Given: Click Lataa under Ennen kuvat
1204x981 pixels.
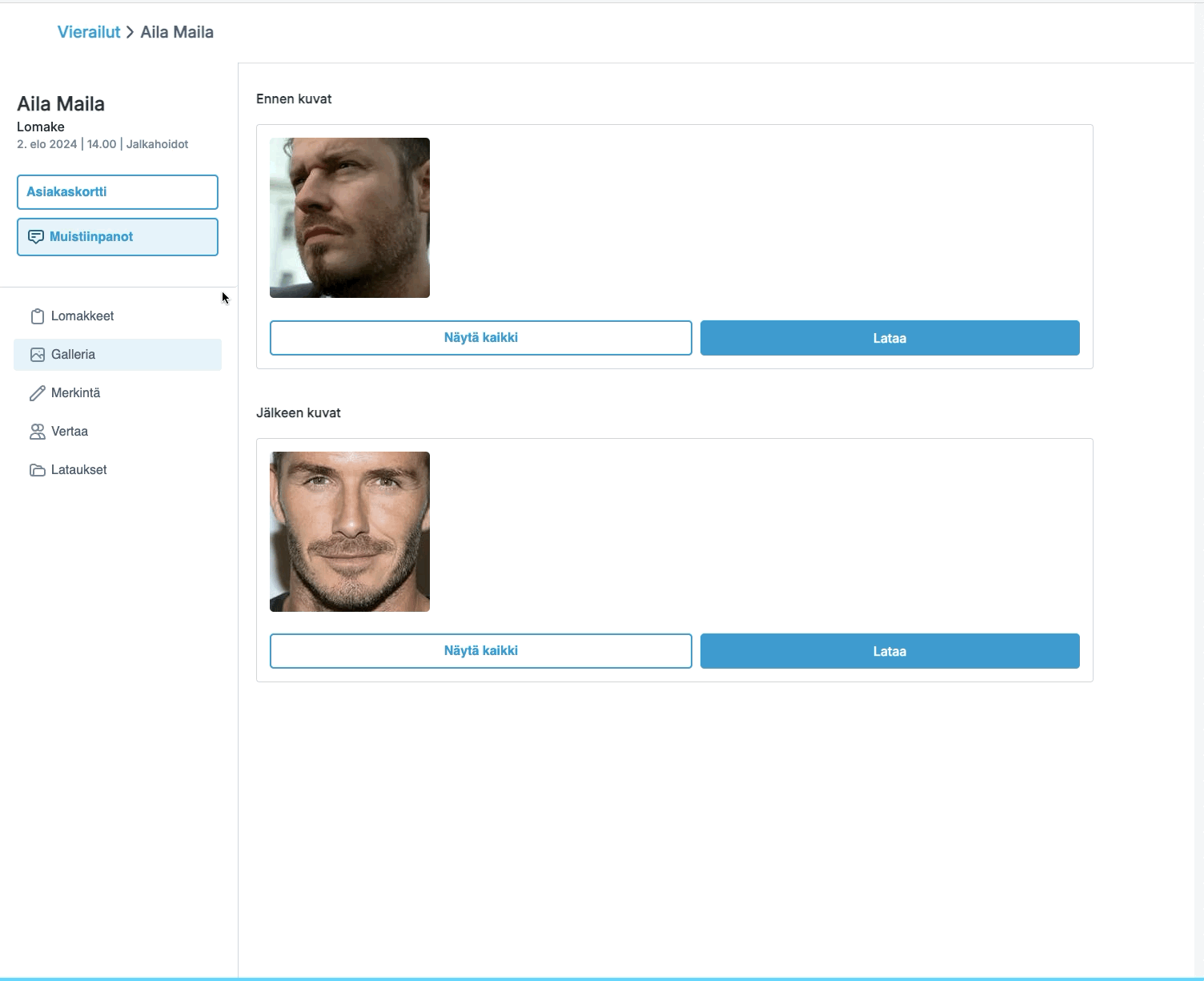Looking at the screenshot, I should pos(890,338).
